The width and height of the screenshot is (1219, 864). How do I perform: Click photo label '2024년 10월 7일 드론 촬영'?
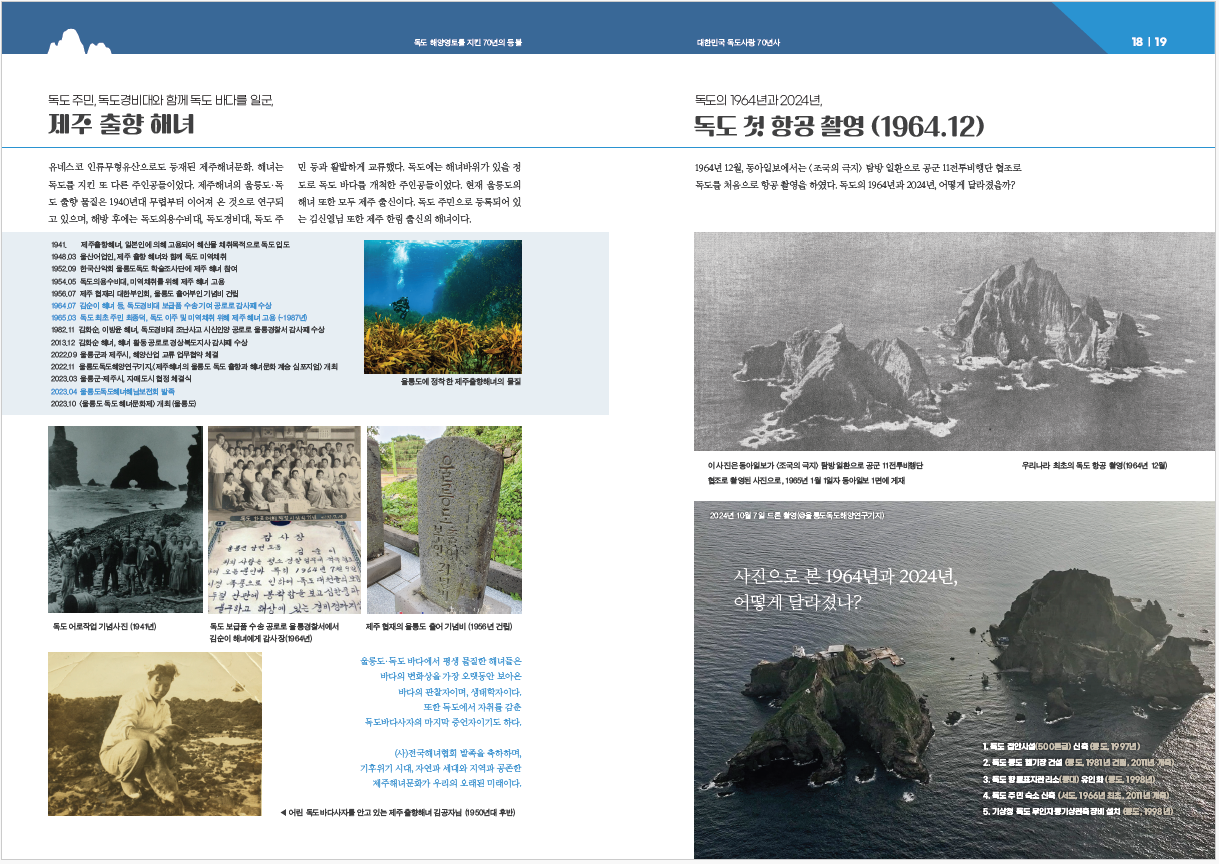click(755, 516)
